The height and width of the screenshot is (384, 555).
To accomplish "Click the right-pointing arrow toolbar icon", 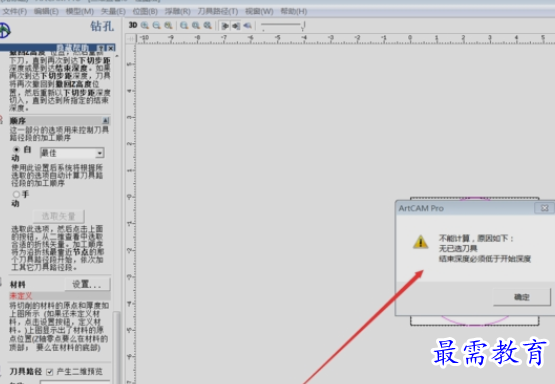I will tap(225, 26).
